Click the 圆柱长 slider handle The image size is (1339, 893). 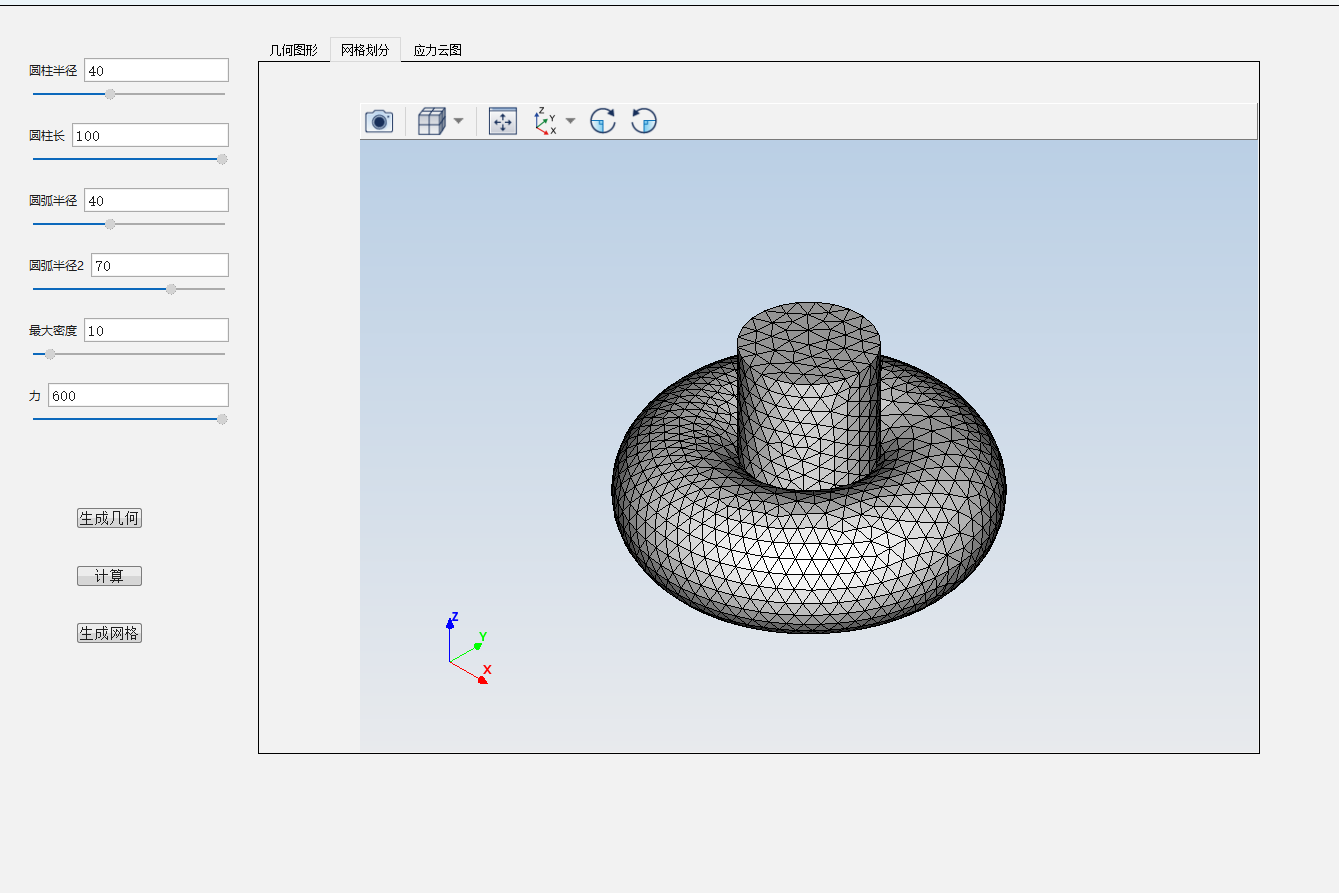coord(222,159)
